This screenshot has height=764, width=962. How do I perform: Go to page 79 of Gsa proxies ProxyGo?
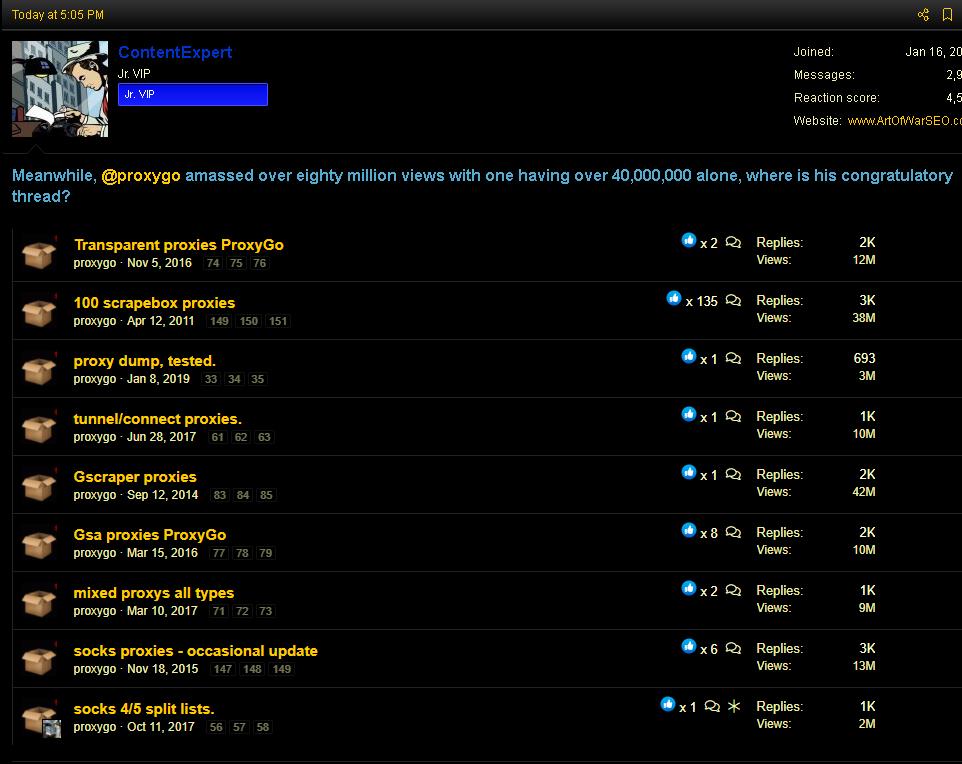coord(265,553)
